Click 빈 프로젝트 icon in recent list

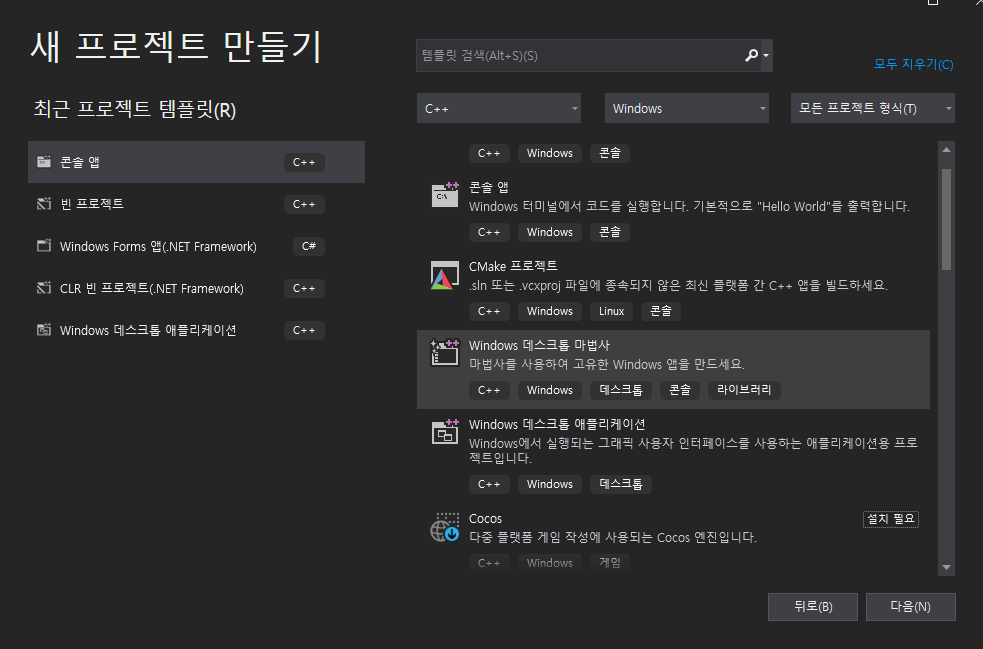point(44,204)
